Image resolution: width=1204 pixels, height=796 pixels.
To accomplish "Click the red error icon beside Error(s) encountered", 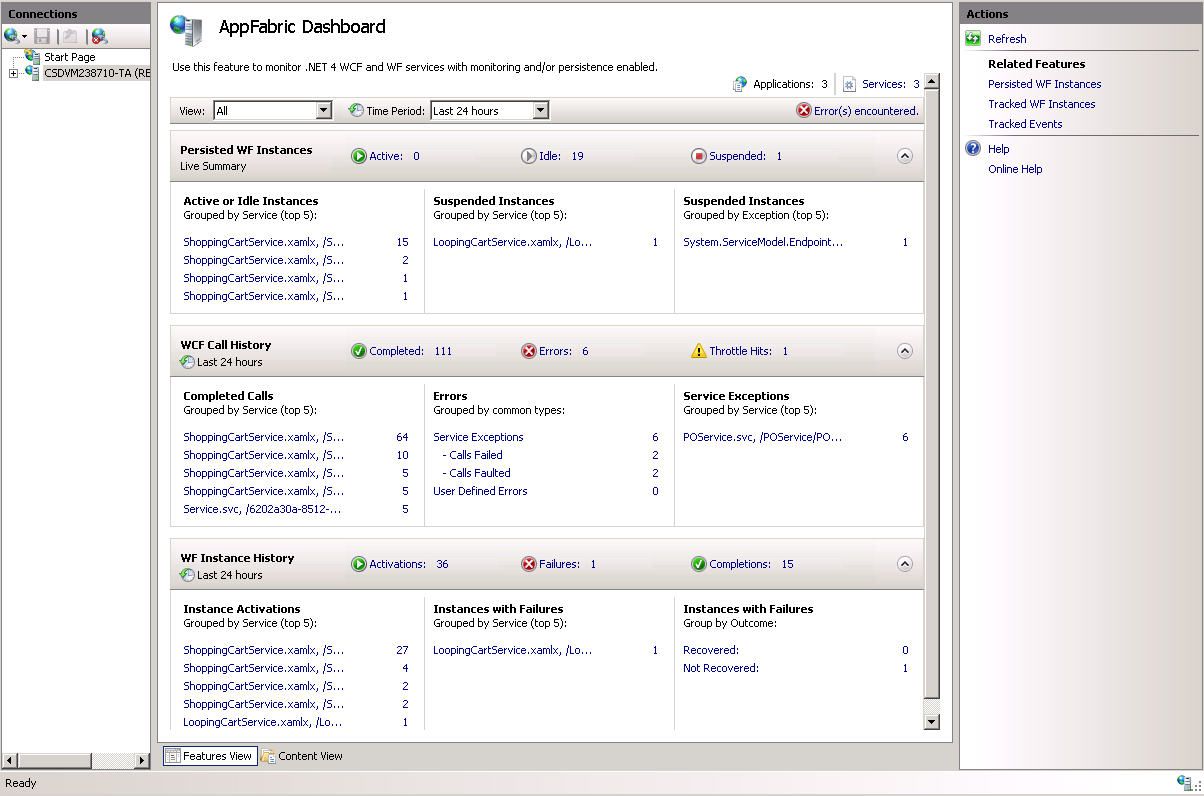I will [804, 110].
